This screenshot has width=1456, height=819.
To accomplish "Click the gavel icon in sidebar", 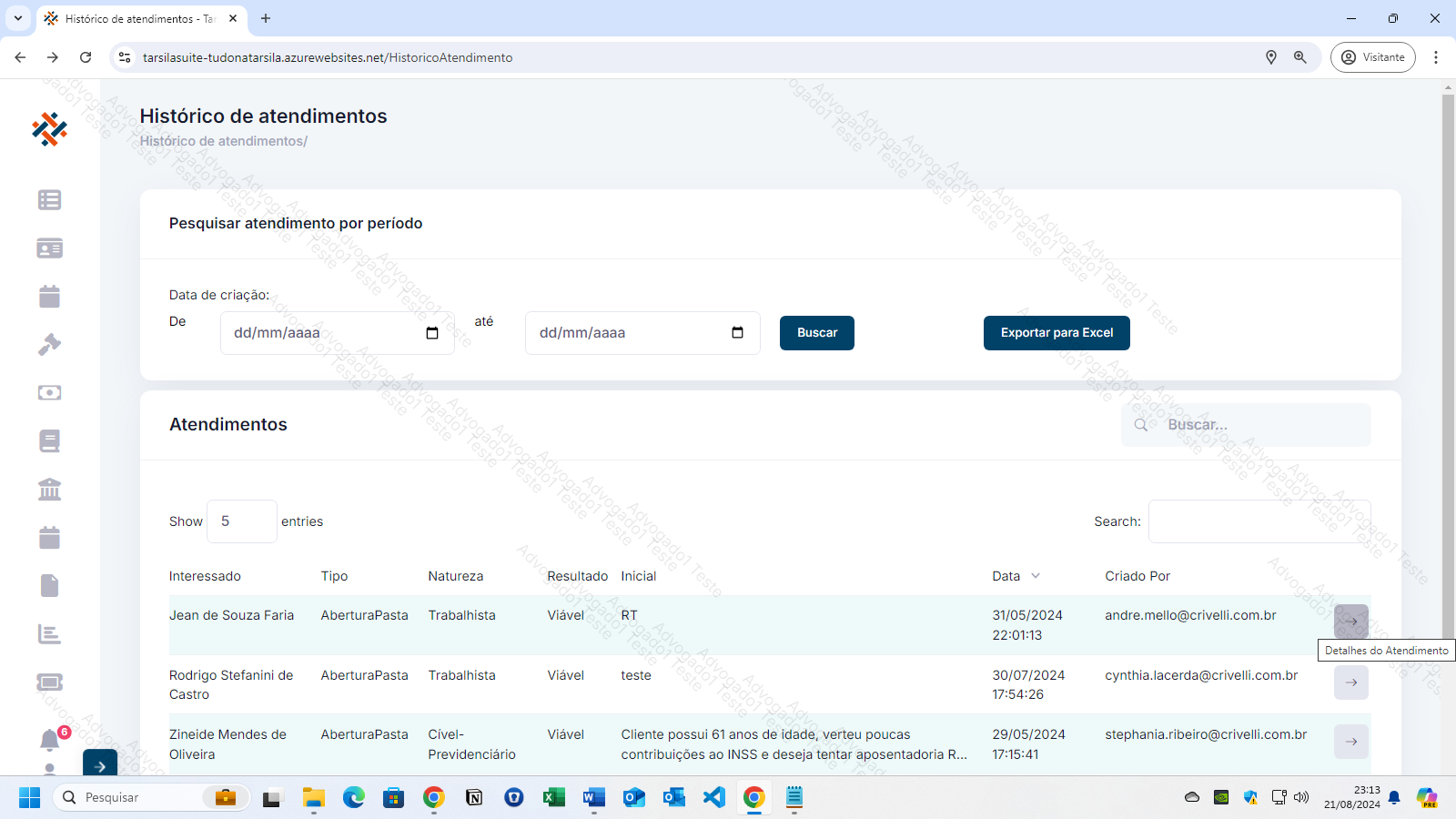I will [49, 345].
